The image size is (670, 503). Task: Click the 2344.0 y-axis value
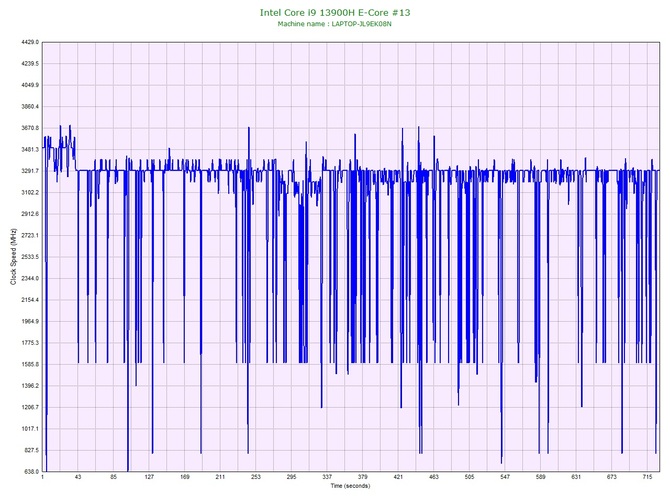pyautogui.click(x=30, y=278)
